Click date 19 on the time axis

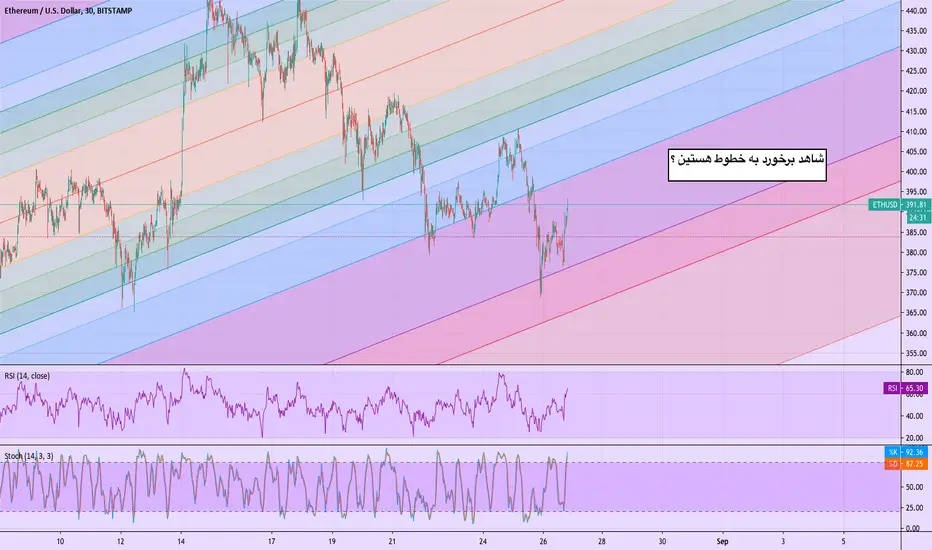coord(332,541)
